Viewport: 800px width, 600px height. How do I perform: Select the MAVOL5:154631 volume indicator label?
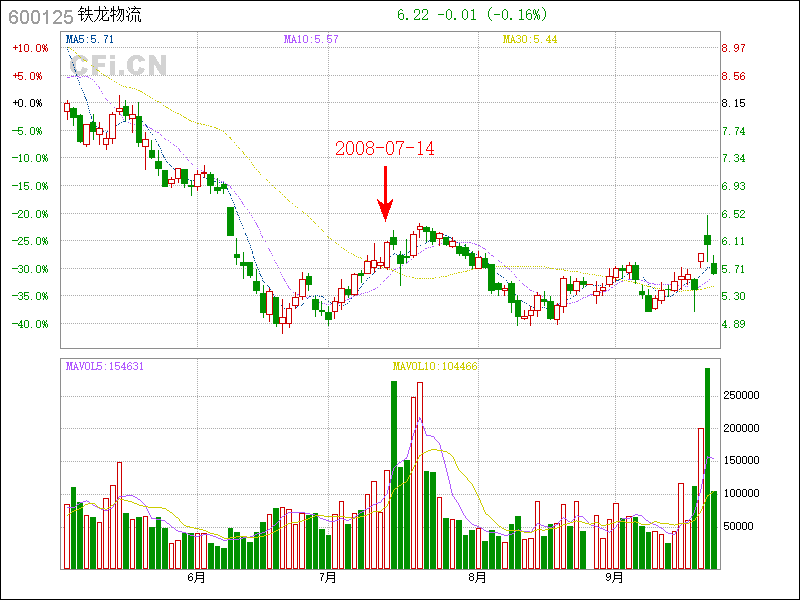tap(105, 366)
